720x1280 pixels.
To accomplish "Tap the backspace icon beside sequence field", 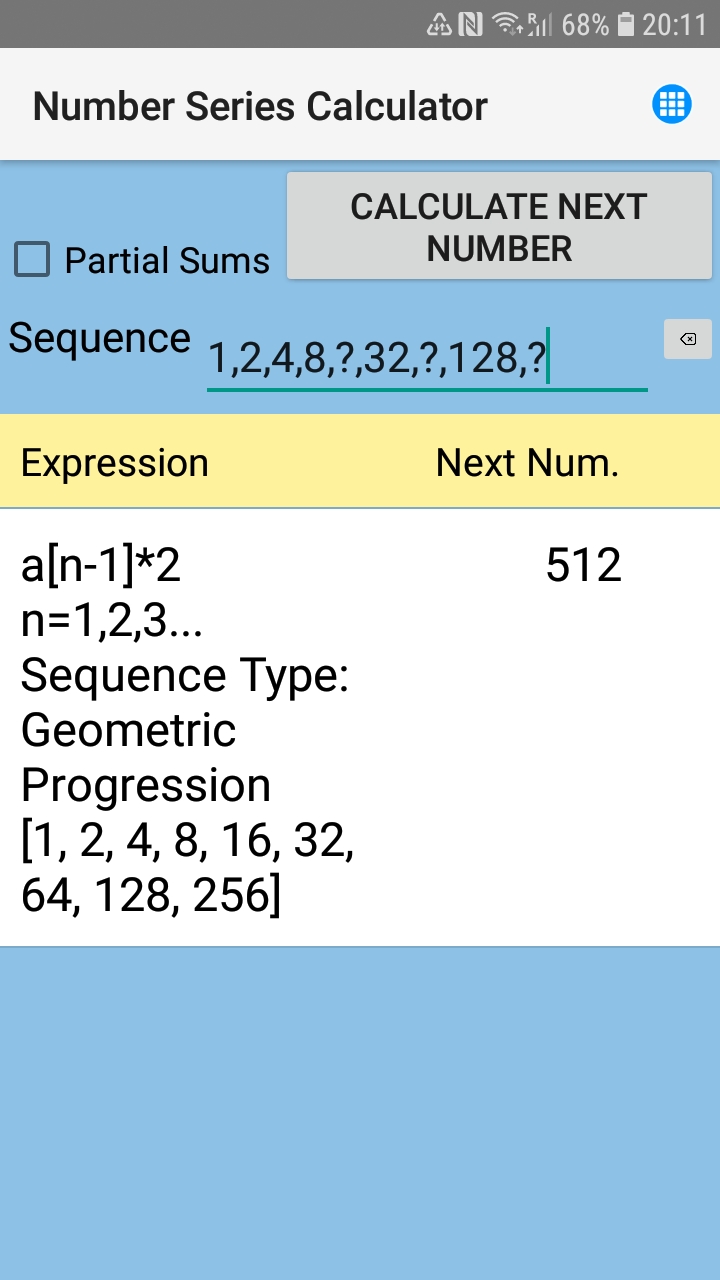I will click(688, 339).
